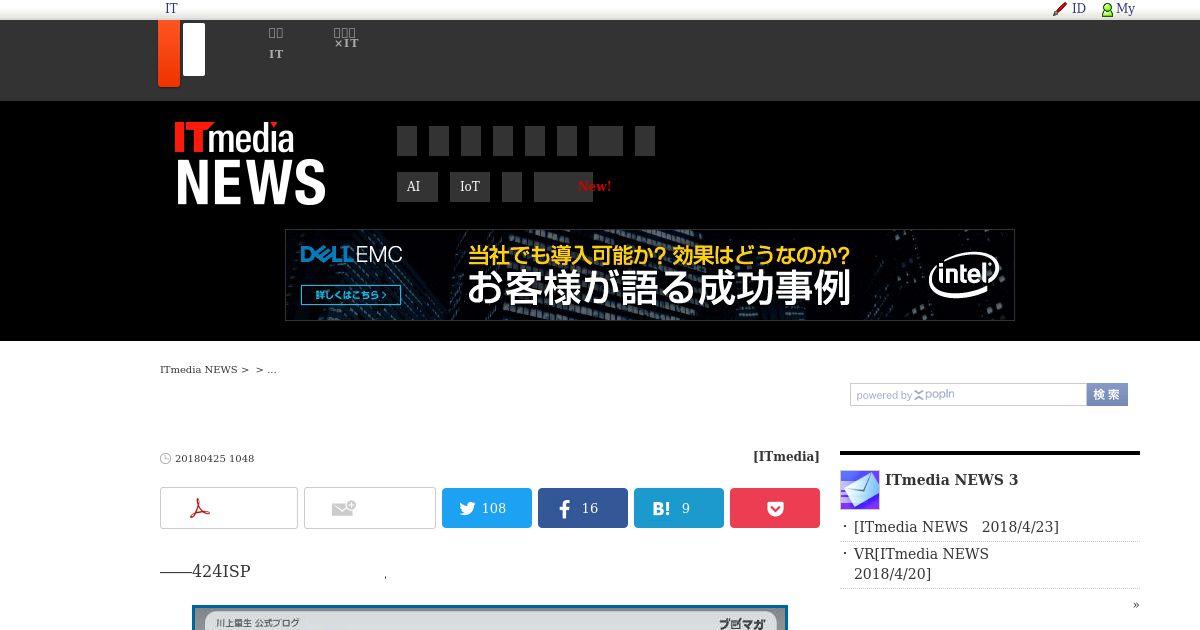Focus the popIn search input field
The width and height of the screenshot is (1200, 630).
[x=968, y=395]
